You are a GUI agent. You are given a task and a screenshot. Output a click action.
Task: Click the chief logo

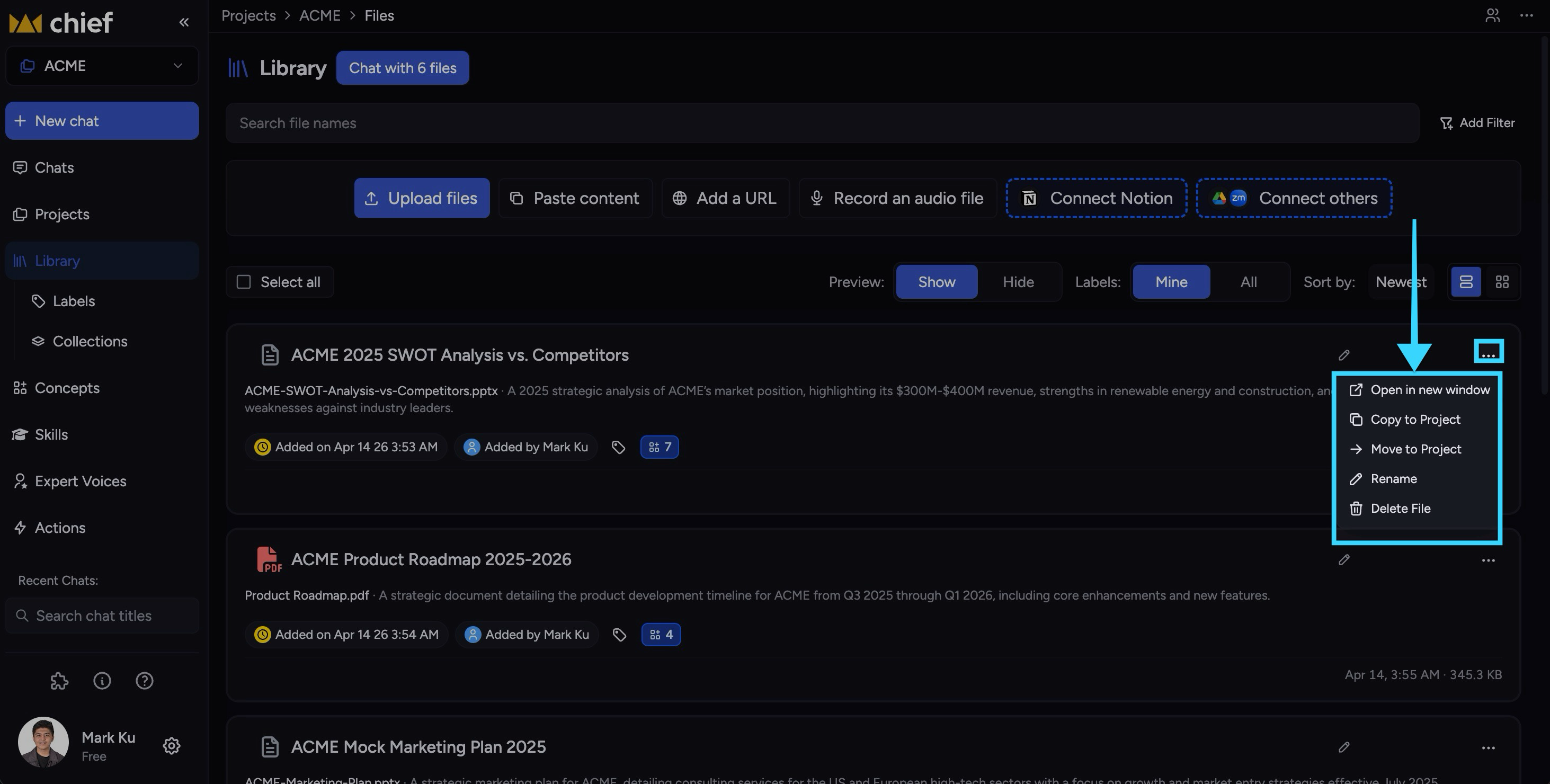[61, 23]
